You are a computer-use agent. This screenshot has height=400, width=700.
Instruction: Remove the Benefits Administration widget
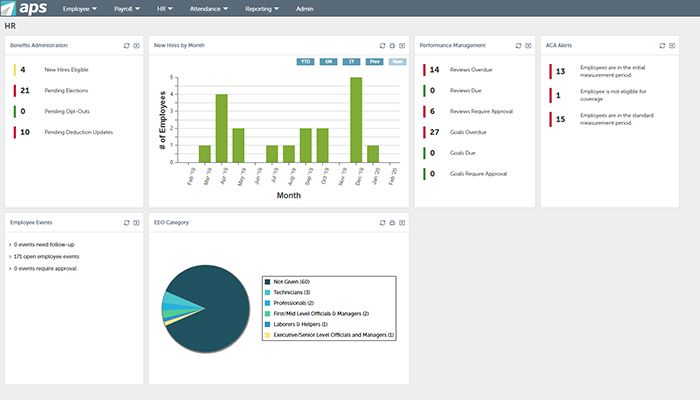[137, 45]
